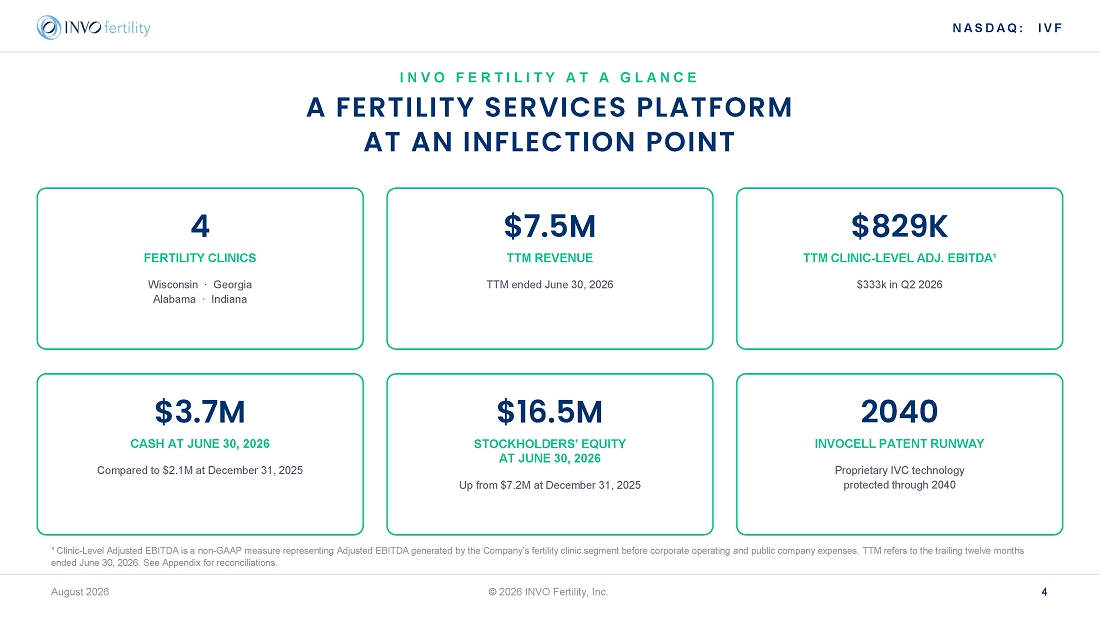Screen dimensions: 1100x619
Task: Select the Wisconsin · Georgia text line
Action: [x=200, y=284]
